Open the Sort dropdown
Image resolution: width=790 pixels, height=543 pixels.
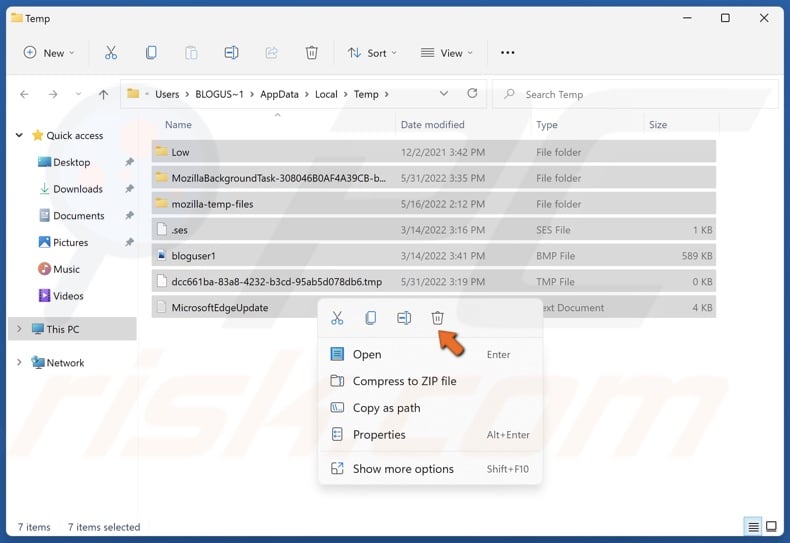pyautogui.click(x=372, y=53)
